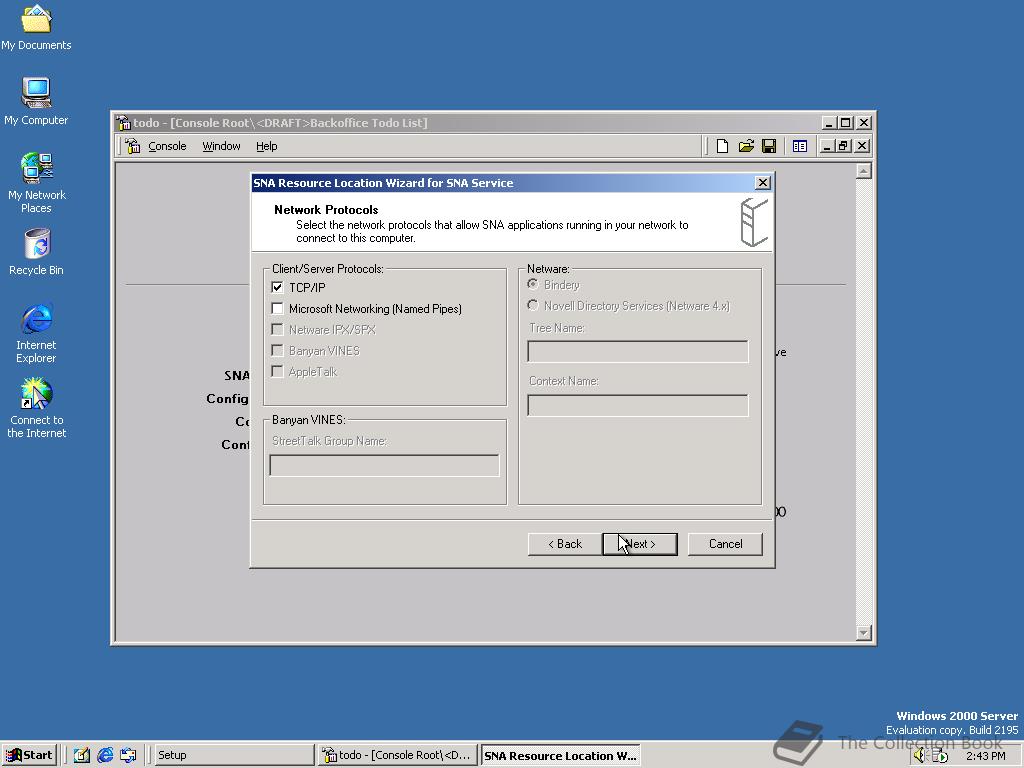1024x768 pixels.
Task: Open the Start menu
Action: [x=29, y=755]
